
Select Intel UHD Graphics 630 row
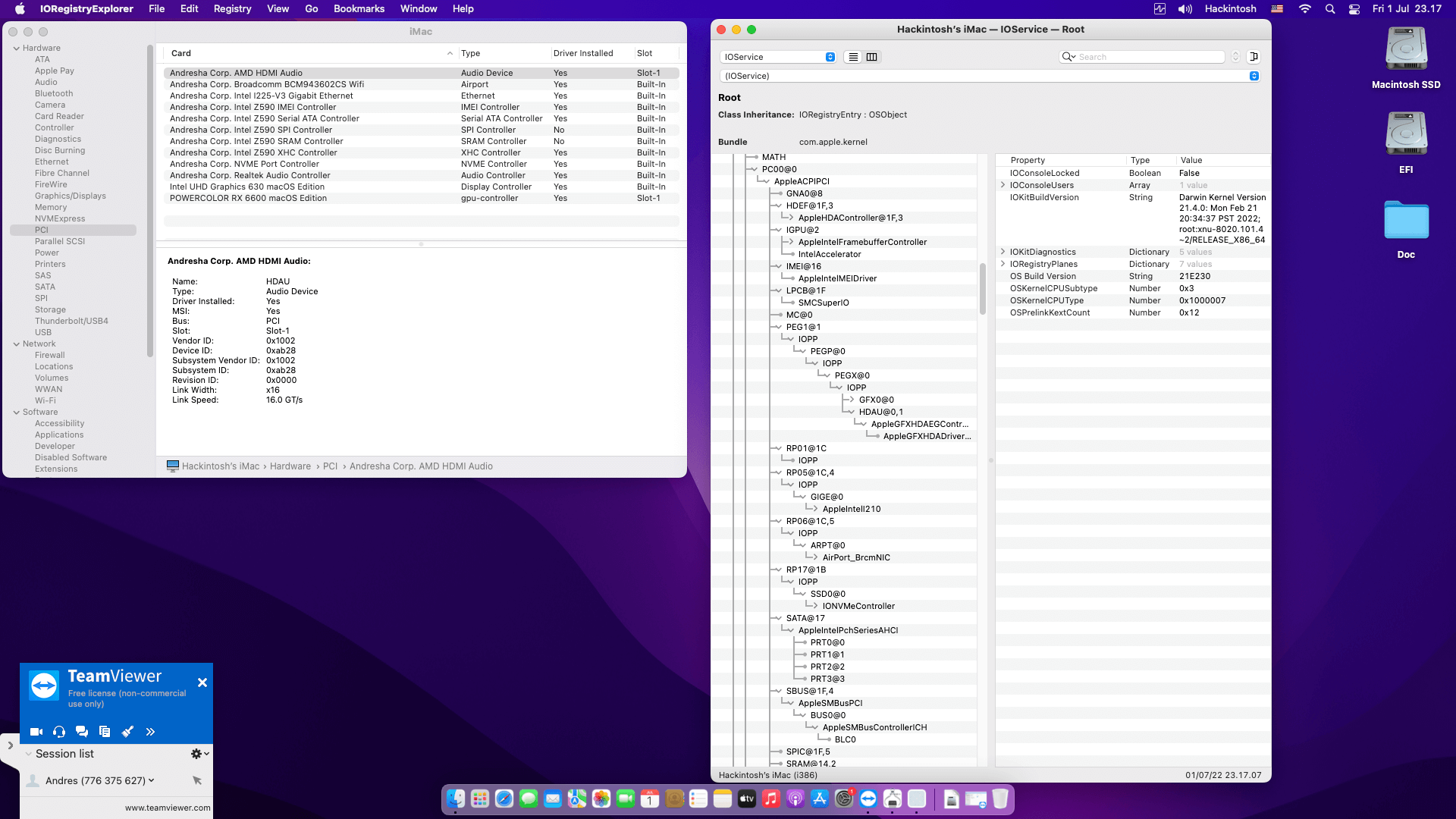(422, 187)
